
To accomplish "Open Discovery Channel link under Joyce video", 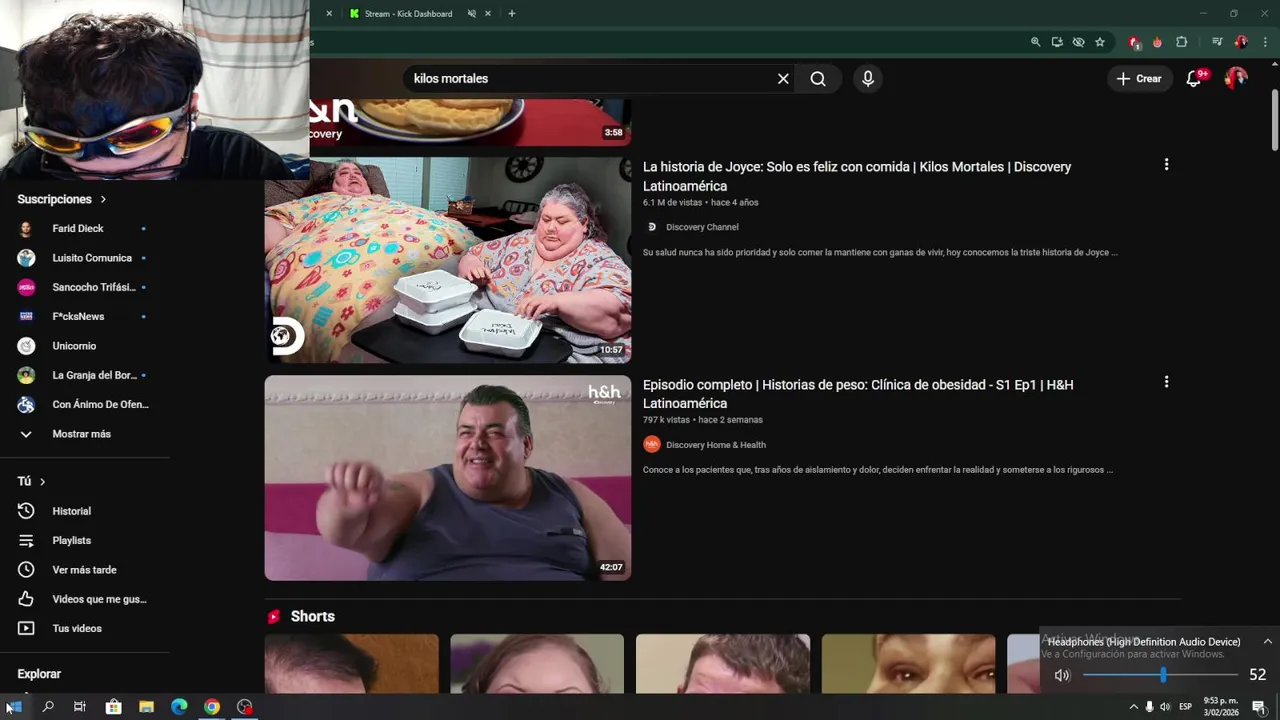I will click(x=702, y=227).
